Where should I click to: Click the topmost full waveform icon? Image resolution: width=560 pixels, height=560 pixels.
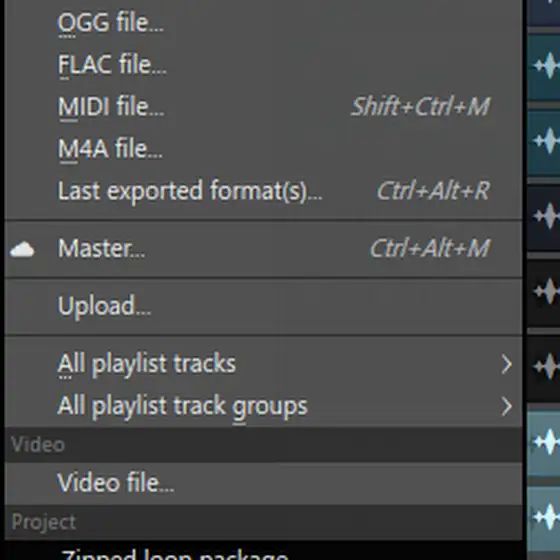(x=547, y=65)
